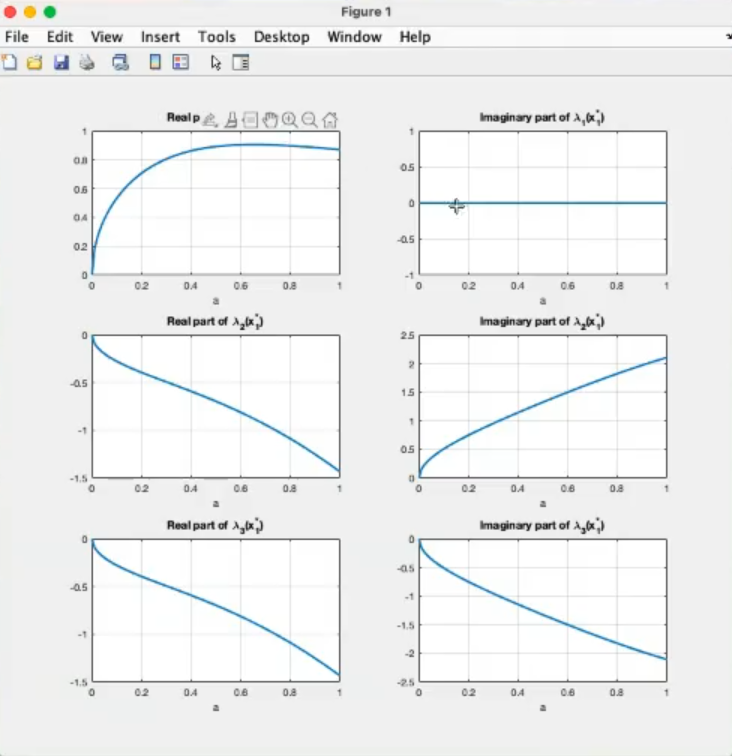Save the figure using the floppy disk icon

60,62
